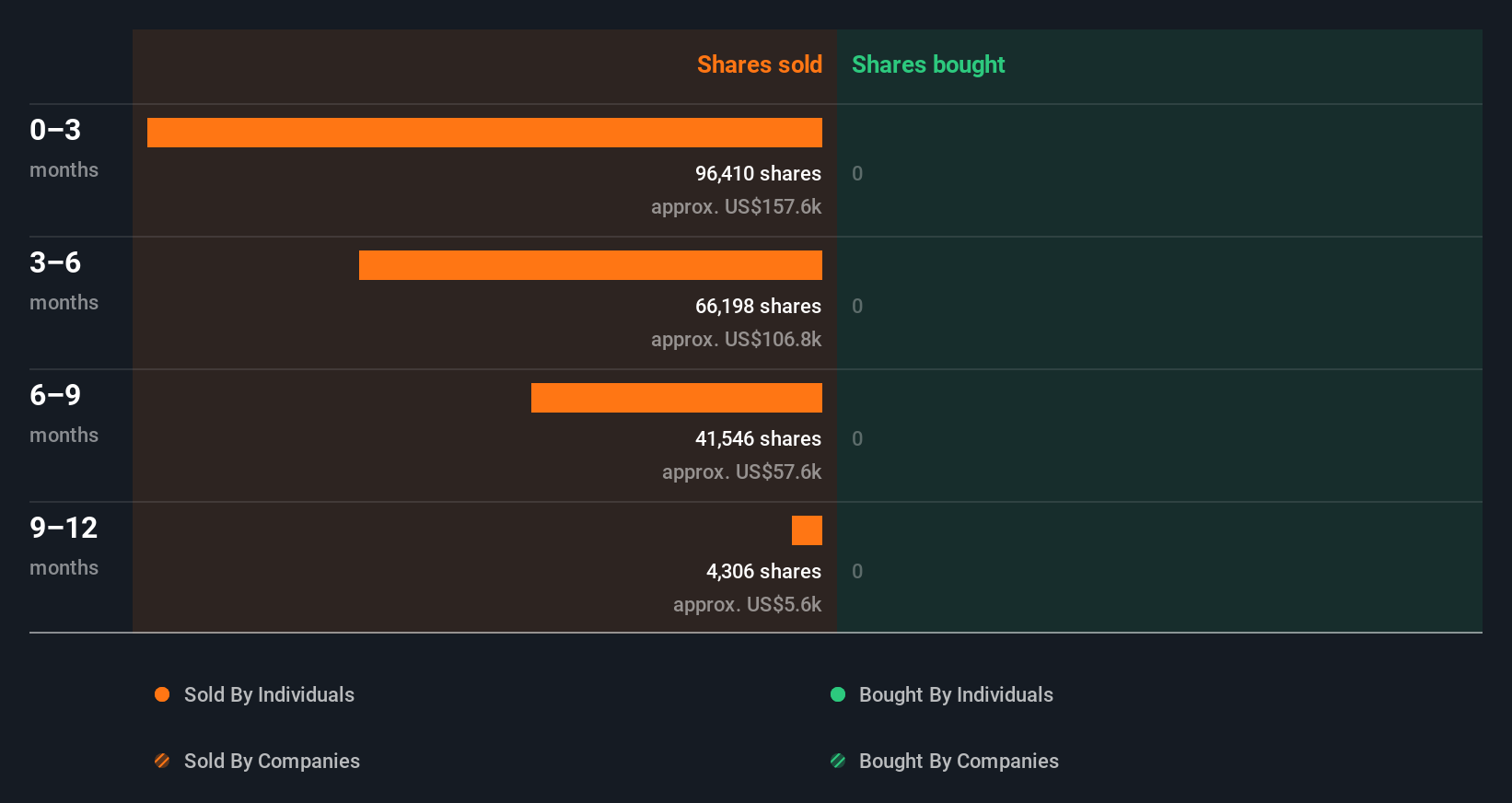
Task: Click the striped Sold By Companies legend icon
Action: tap(162, 761)
